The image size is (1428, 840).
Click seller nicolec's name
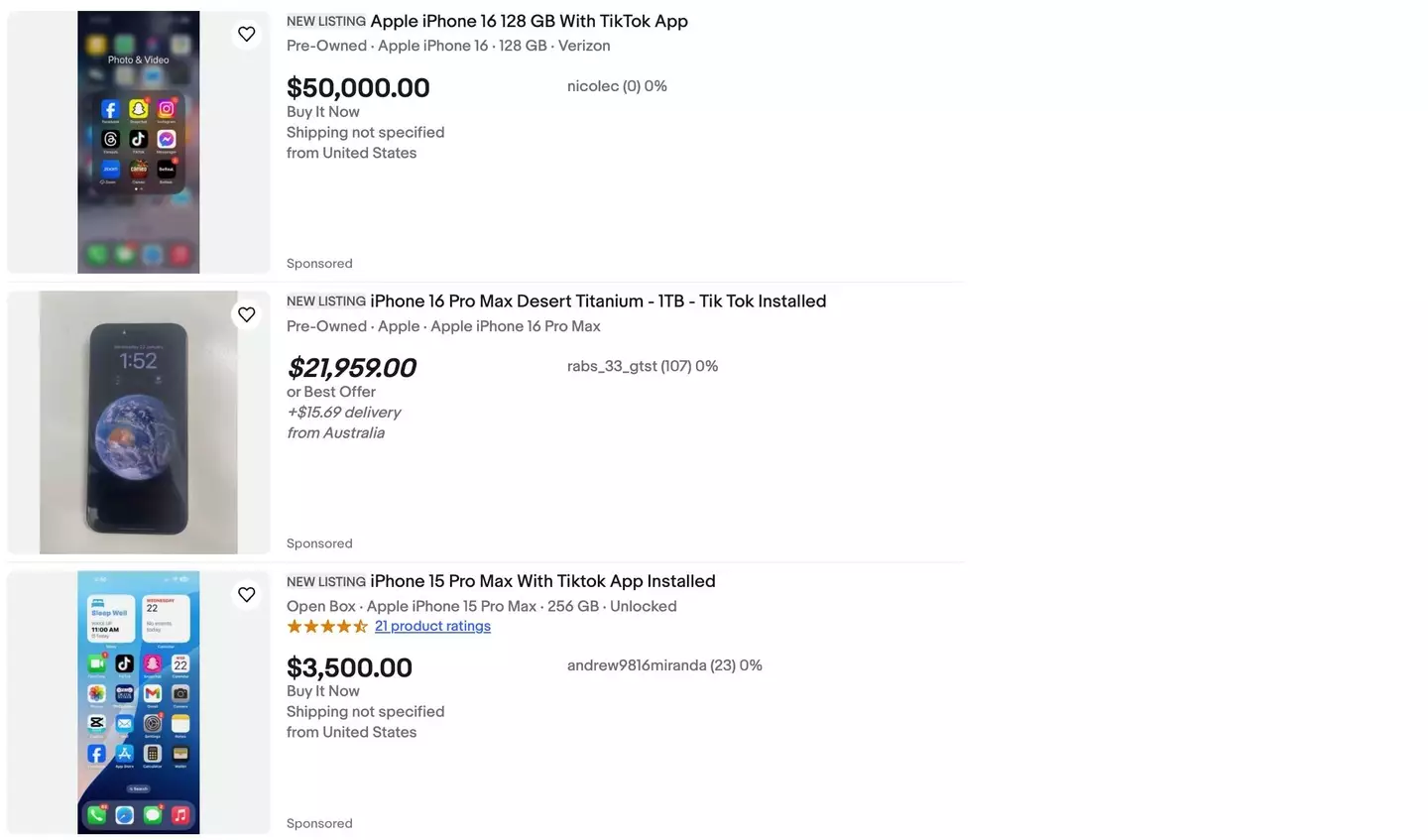(x=593, y=86)
